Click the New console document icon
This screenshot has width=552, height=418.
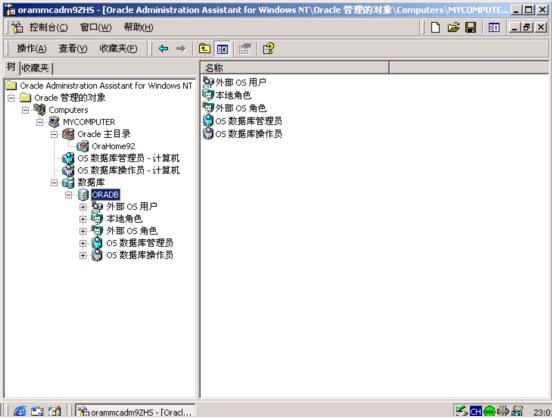point(435,27)
